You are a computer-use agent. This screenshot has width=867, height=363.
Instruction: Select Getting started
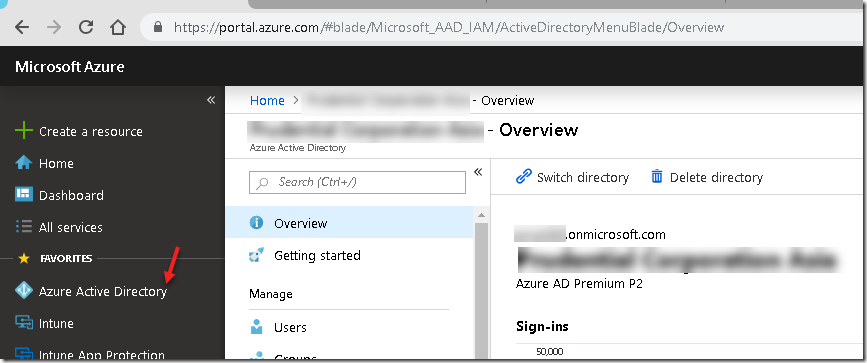pos(317,256)
